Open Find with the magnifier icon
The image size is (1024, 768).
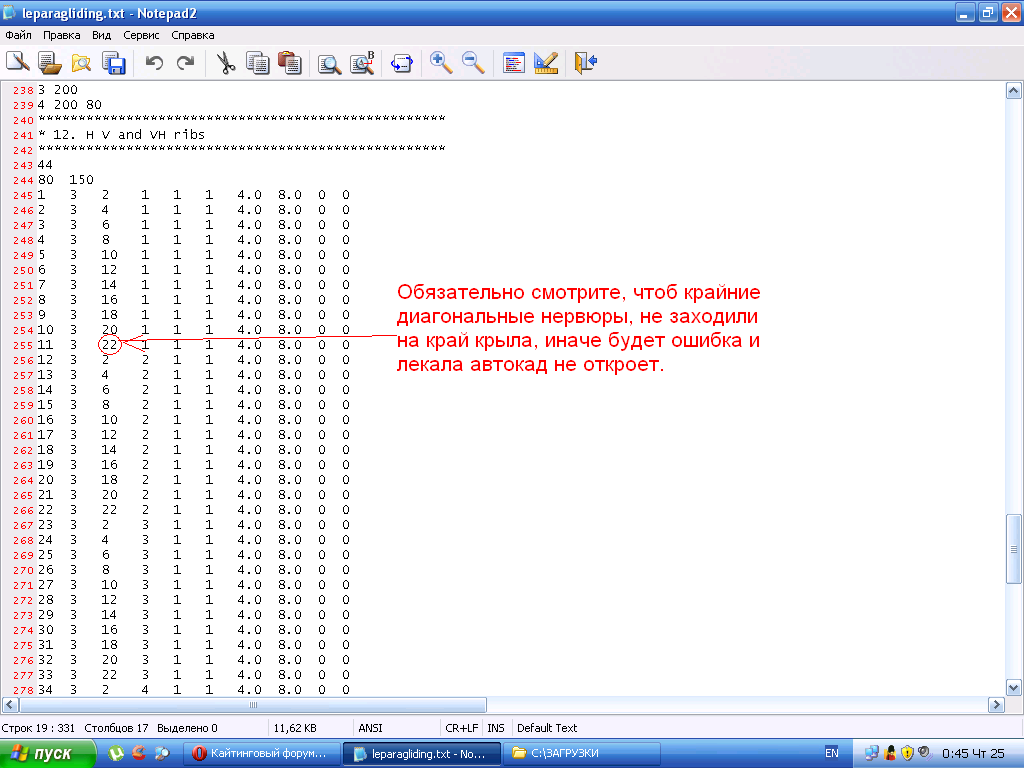tap(329, 63)
